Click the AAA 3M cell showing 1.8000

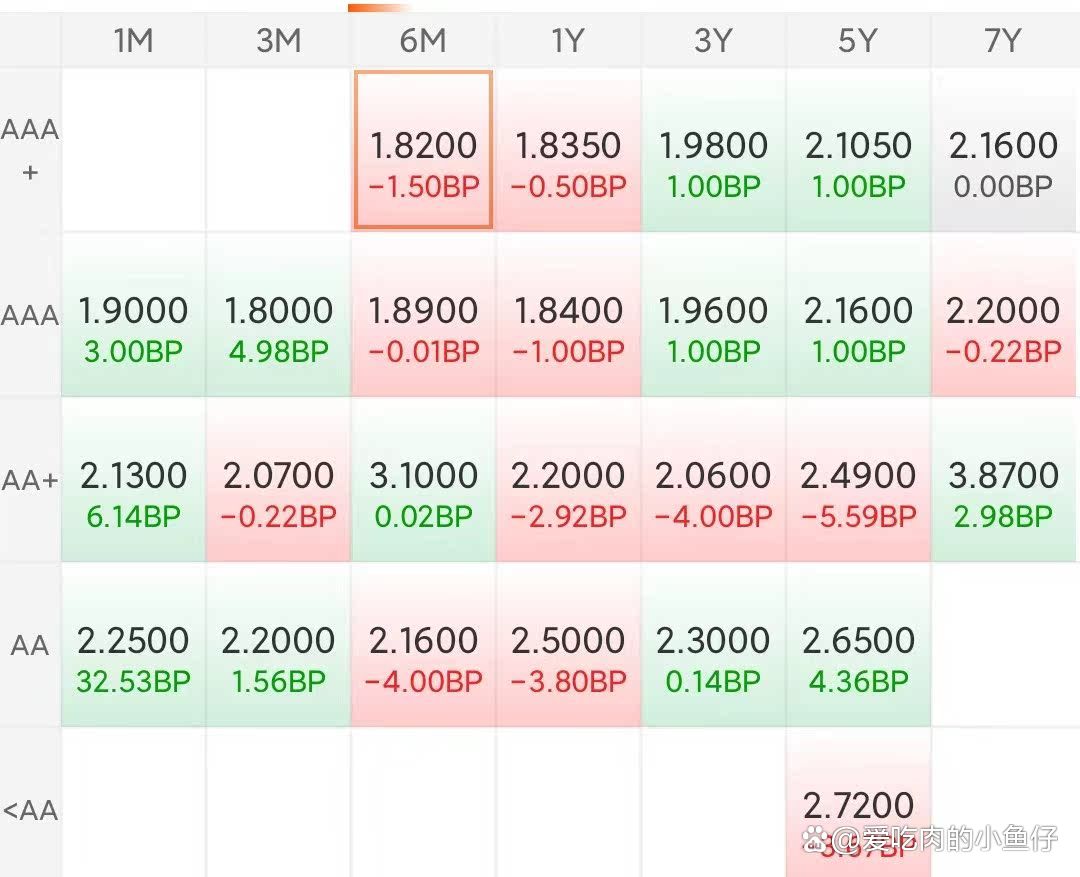(x=278, y=316)
